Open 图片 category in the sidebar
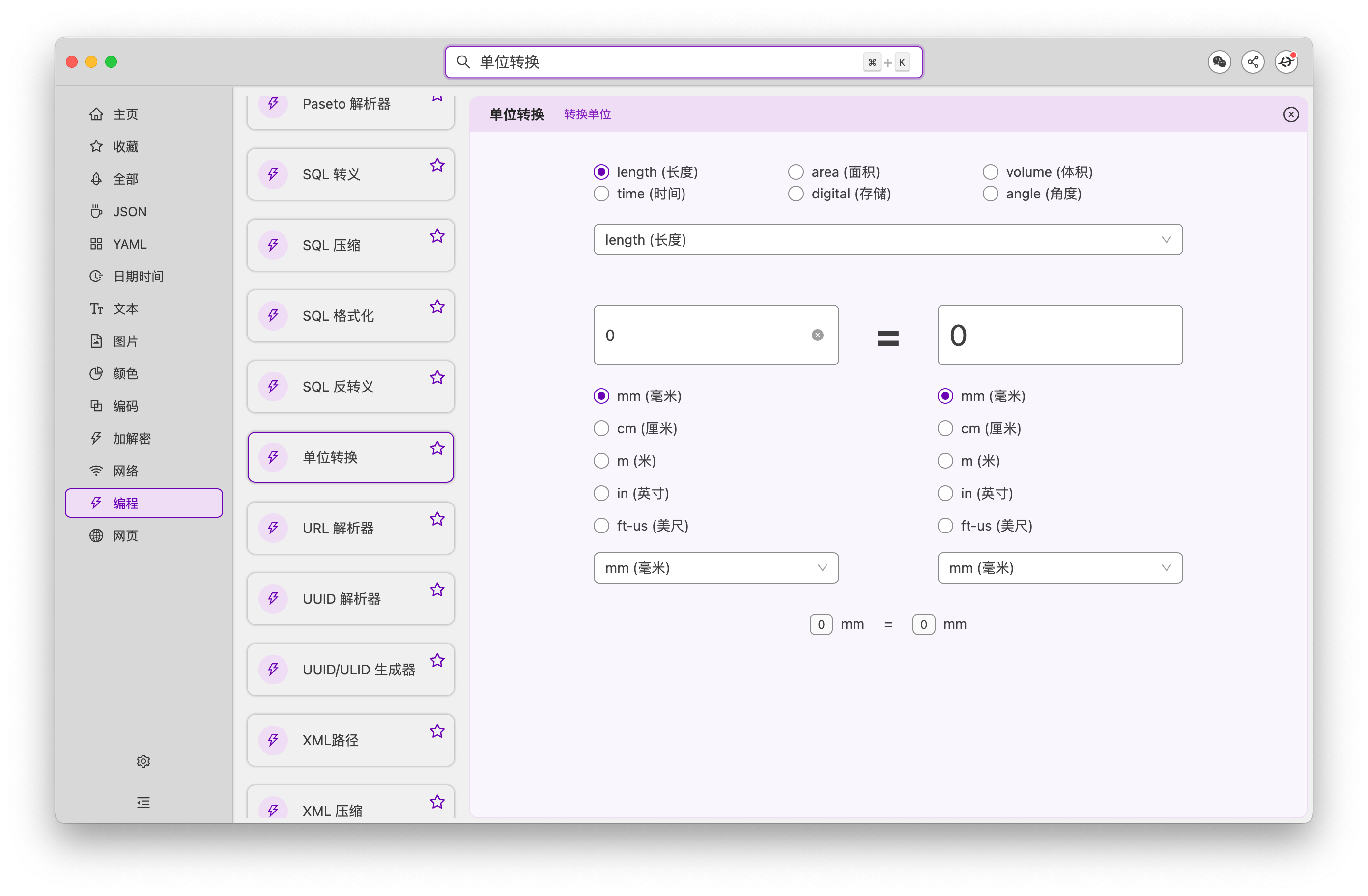Viewport: 1368px width, 896px height. [x=143, y=341]
